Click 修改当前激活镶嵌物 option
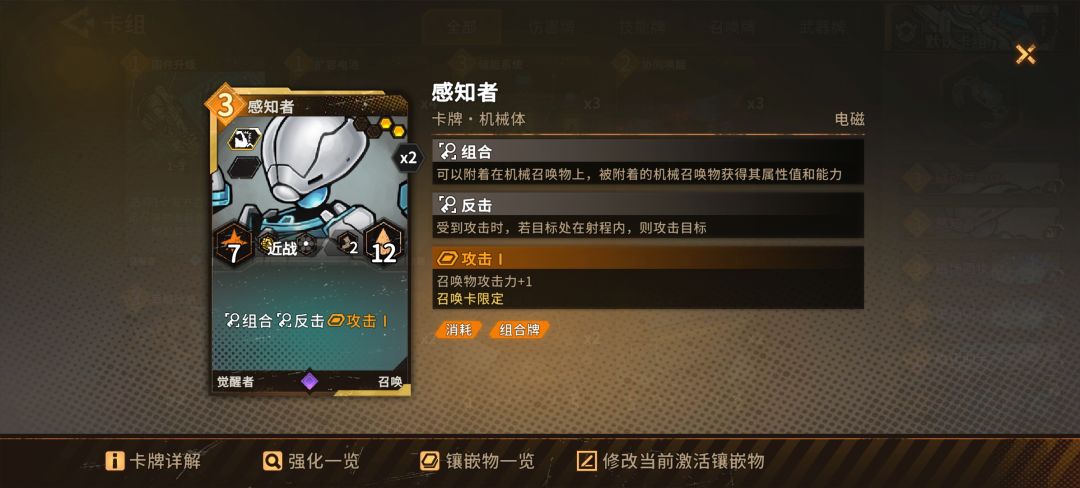This screenshot has height=488, width=1080. pyautogui.click(x=671, y=460)
